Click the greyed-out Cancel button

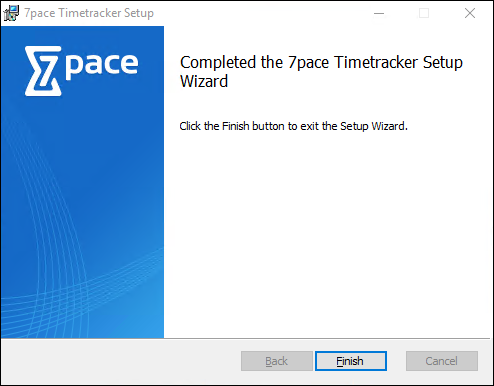click(x=442, y=361)
